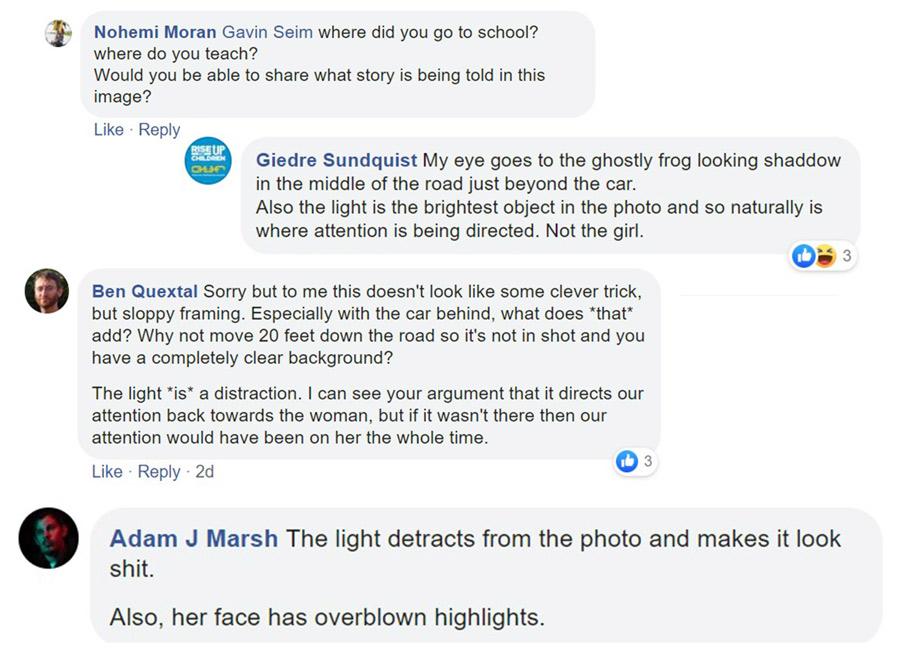Like Ben Quextal's comment
The image size is (900, 665).
107,472
